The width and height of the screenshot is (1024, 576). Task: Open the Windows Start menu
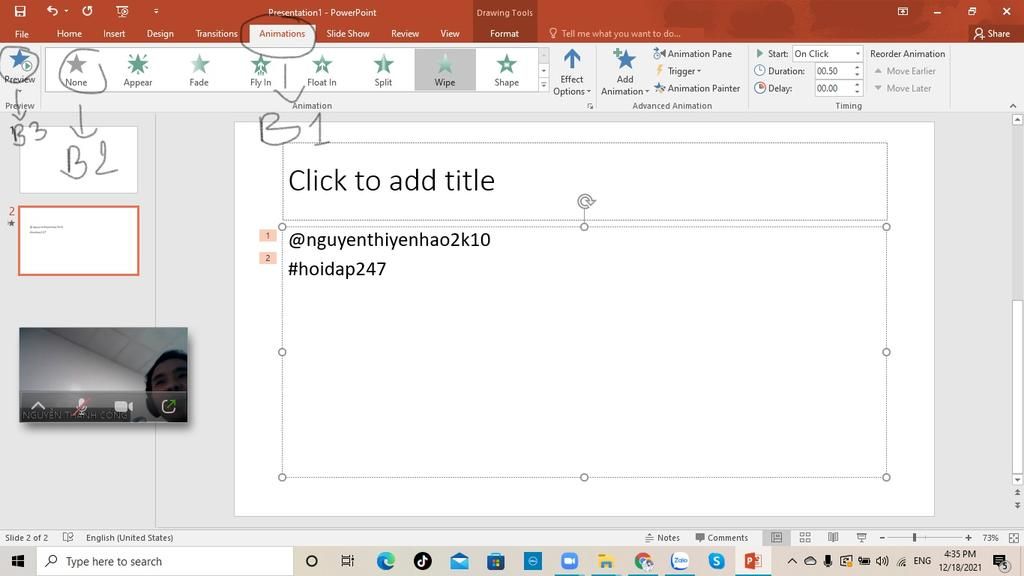point(18,561)
